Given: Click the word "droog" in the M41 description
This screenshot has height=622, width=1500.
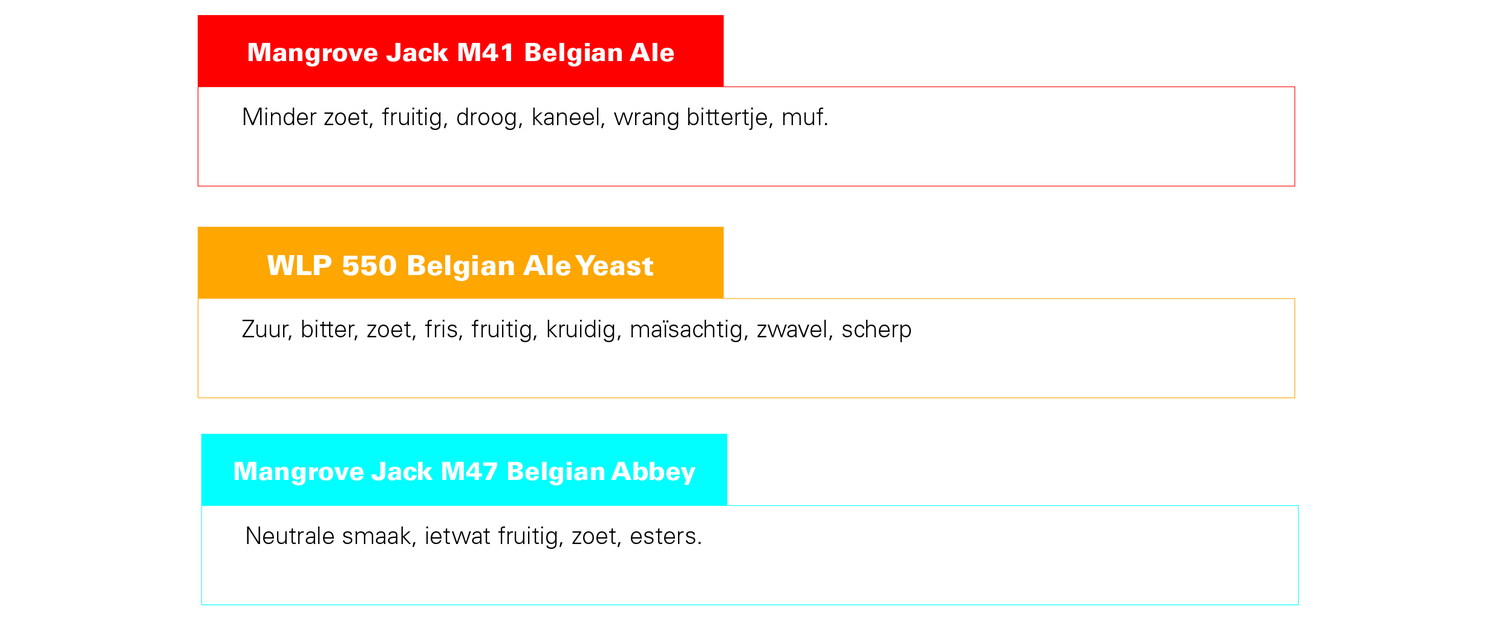Looking at the screenshot, I should coord(489,119).
